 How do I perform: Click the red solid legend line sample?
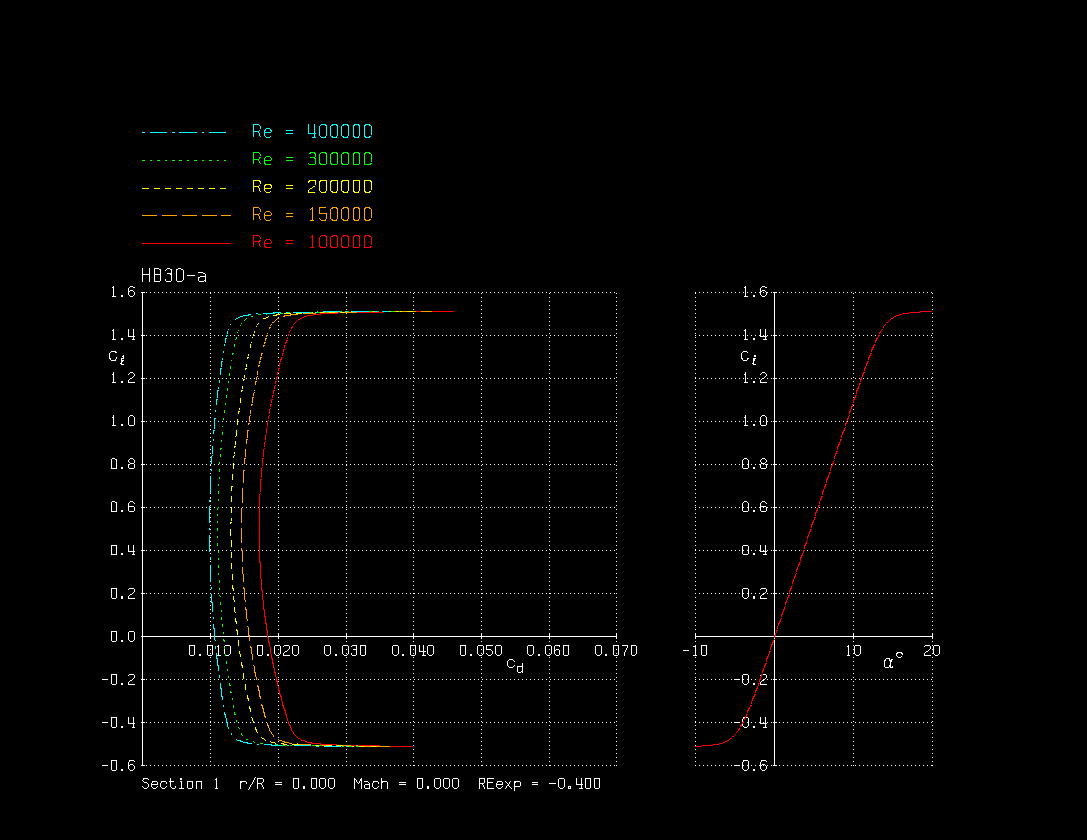[x=185, y=243]
